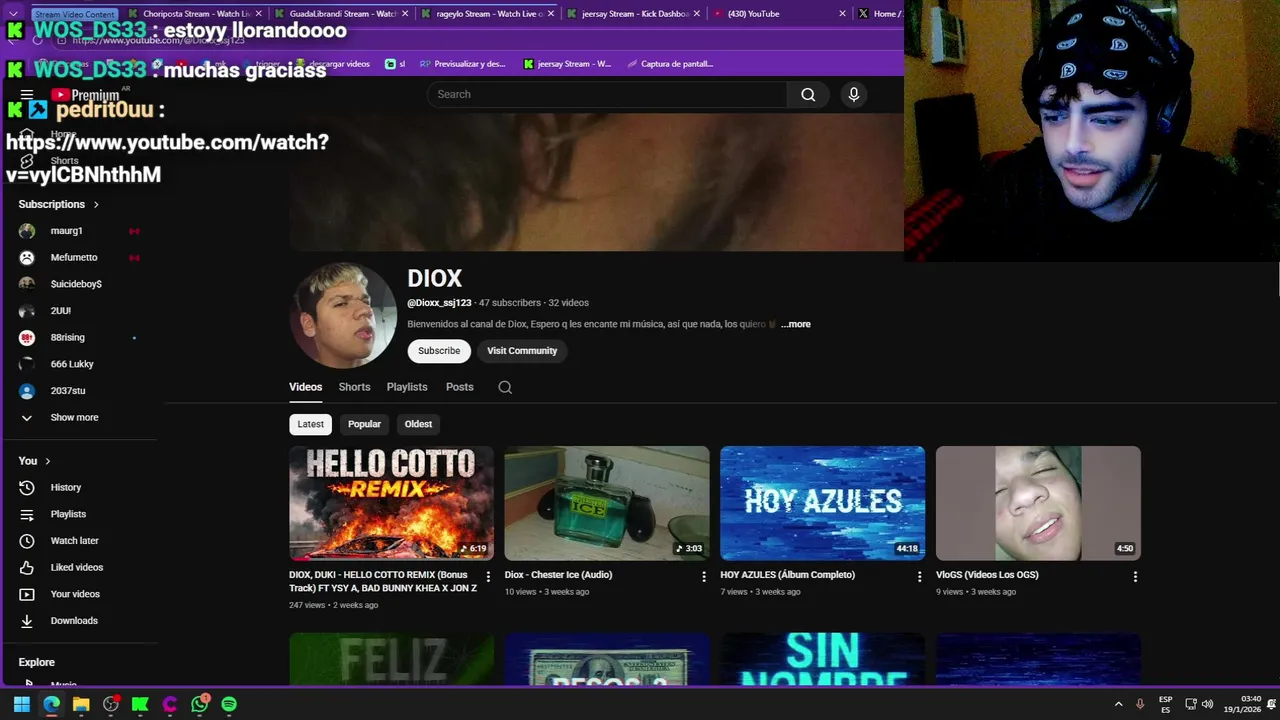This screenshot has height=720, width=1280.
Task: Switch to GuadaLibrandi Stream browser tab
Action: pyautogui.click(x=342, y=14)
